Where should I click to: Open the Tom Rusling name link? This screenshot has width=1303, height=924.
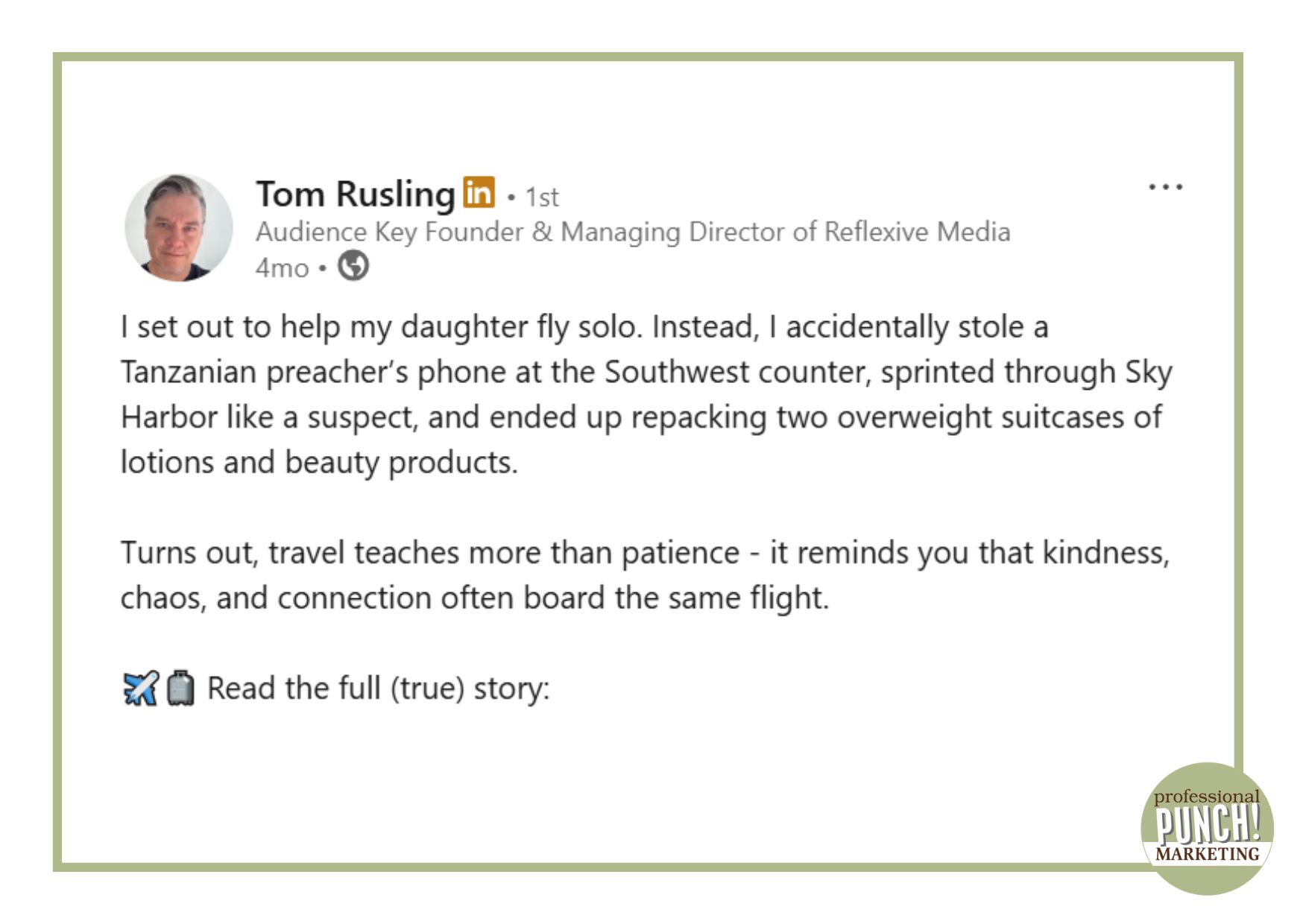356,194
